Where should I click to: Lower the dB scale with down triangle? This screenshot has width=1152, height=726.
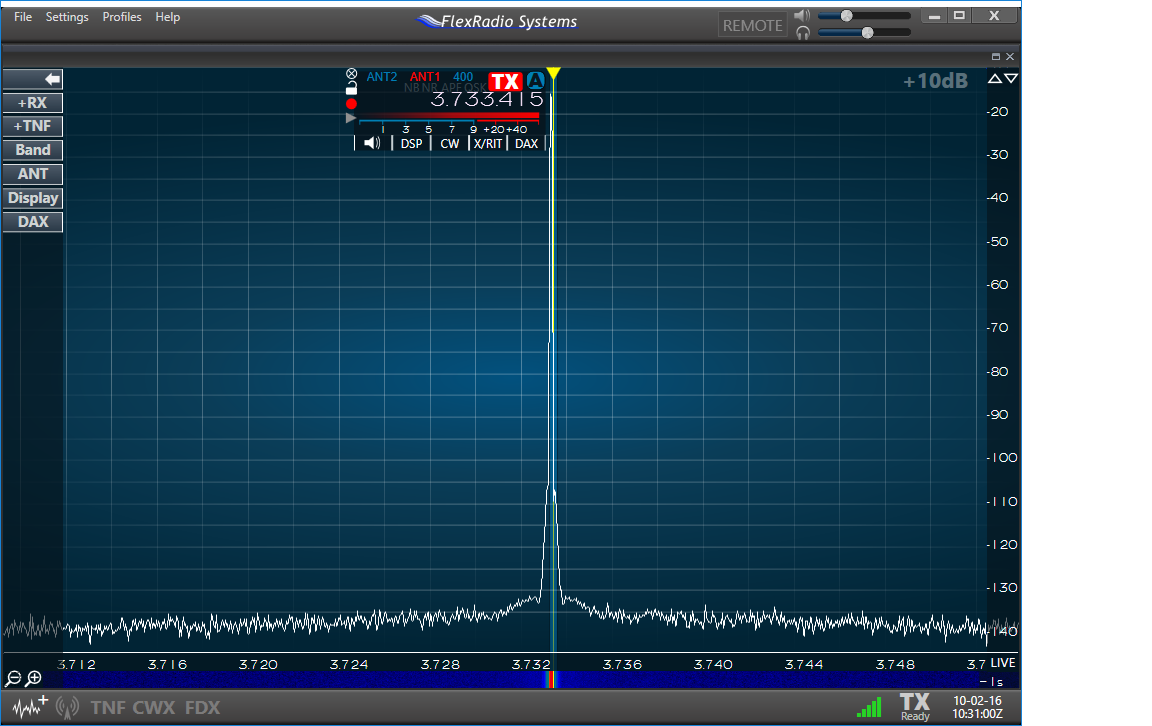pos(1012,79)
